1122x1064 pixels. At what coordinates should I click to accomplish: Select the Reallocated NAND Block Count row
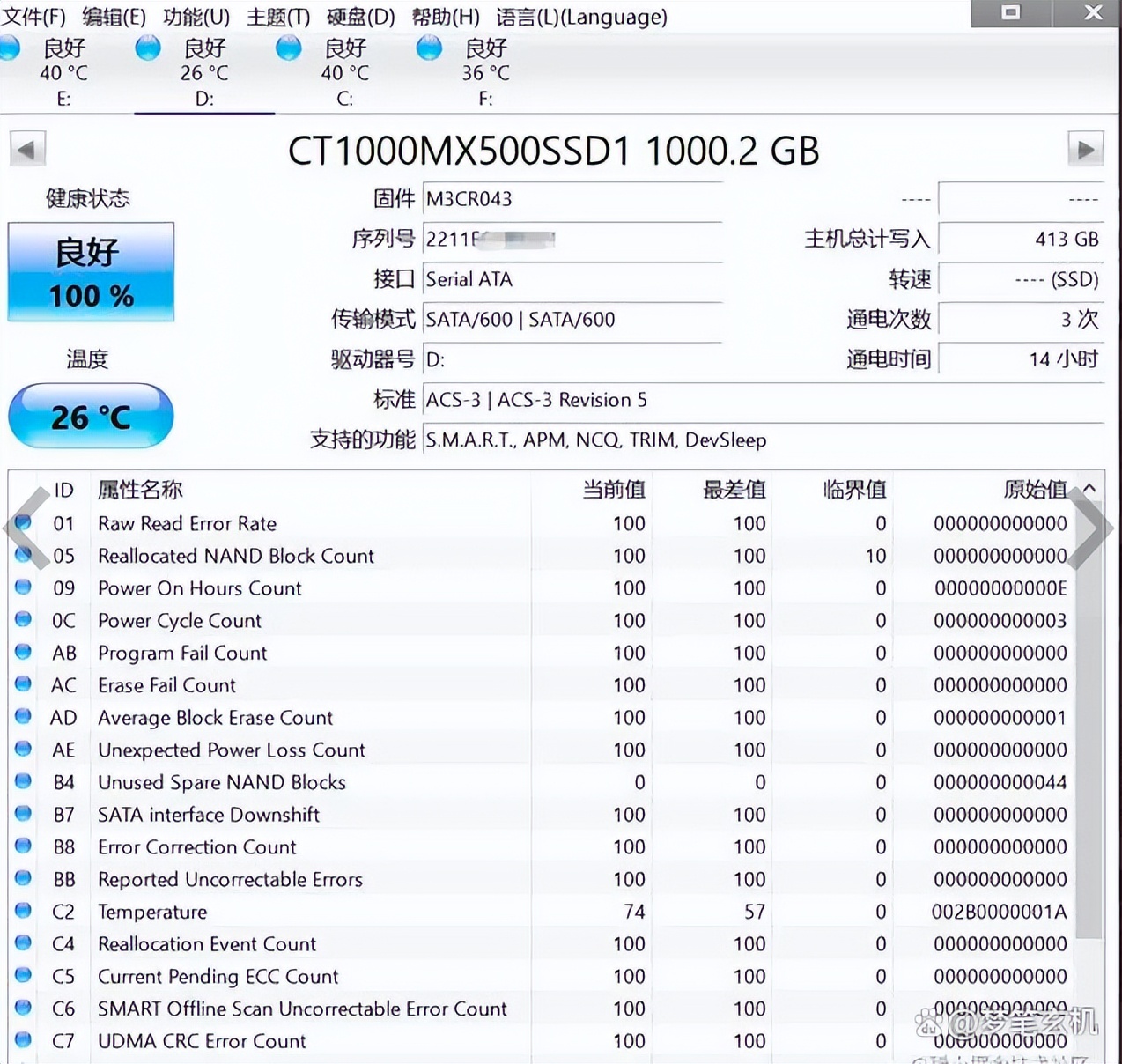(x=236, y=556)
